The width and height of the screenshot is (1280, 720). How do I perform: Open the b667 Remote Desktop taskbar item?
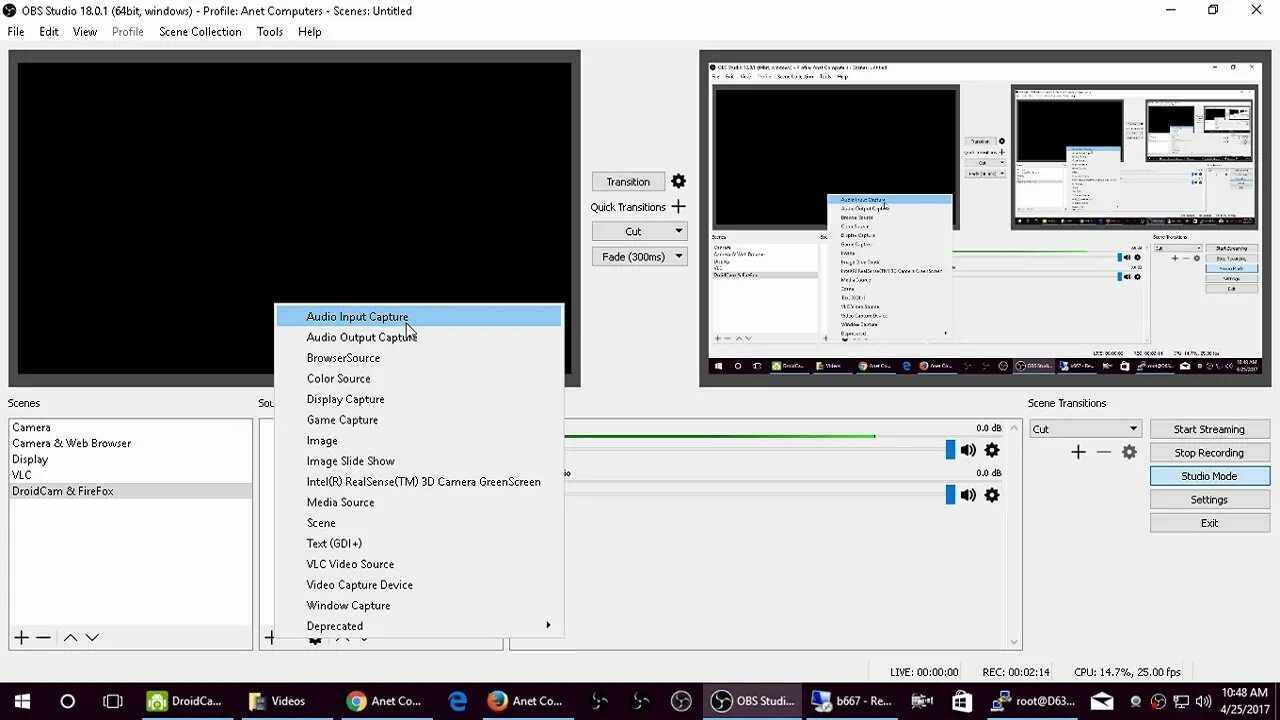[852, 701]
